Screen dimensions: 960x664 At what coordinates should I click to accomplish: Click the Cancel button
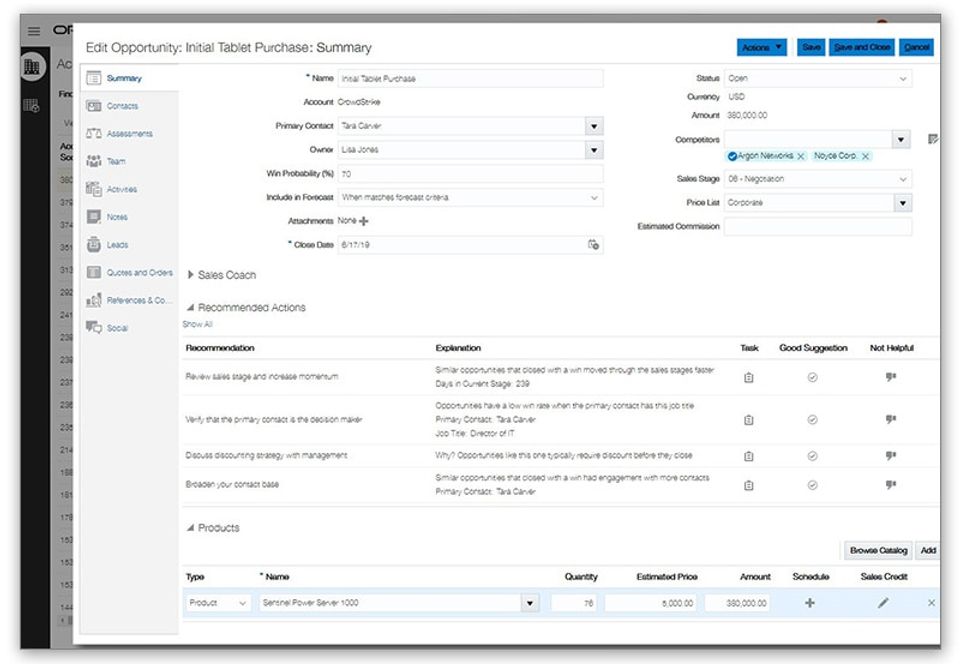pyautogui.click(x=917, y=47)
